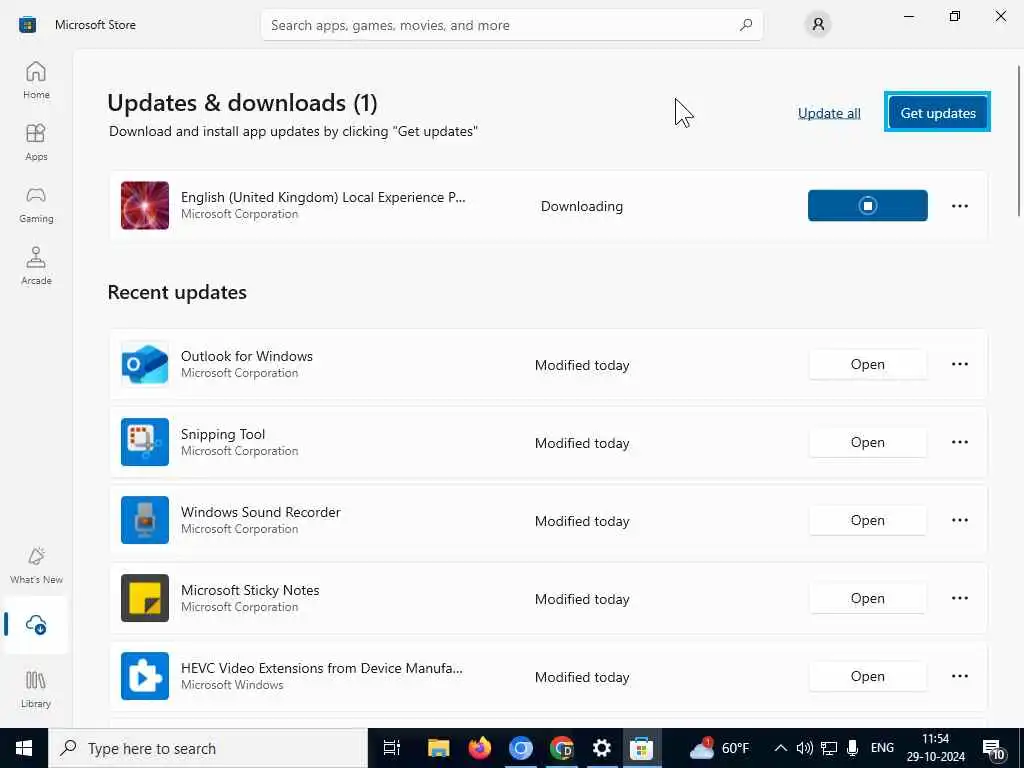This screenshot has width=1024, height=768.
Task: Click the Microsoft Store taskbar icon
Action: (x=642, y=748)
